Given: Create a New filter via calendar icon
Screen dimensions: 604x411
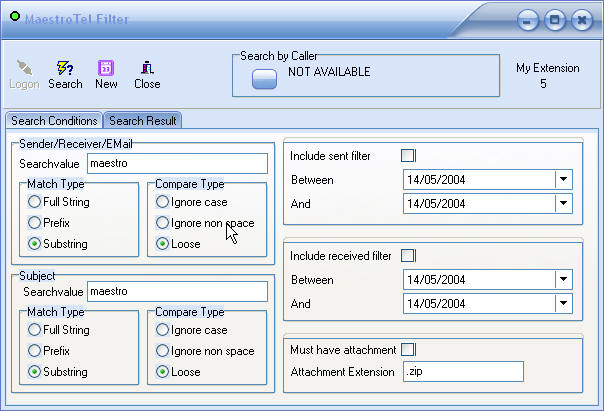Looking at the screenshot, I should [x=106, y=68].
